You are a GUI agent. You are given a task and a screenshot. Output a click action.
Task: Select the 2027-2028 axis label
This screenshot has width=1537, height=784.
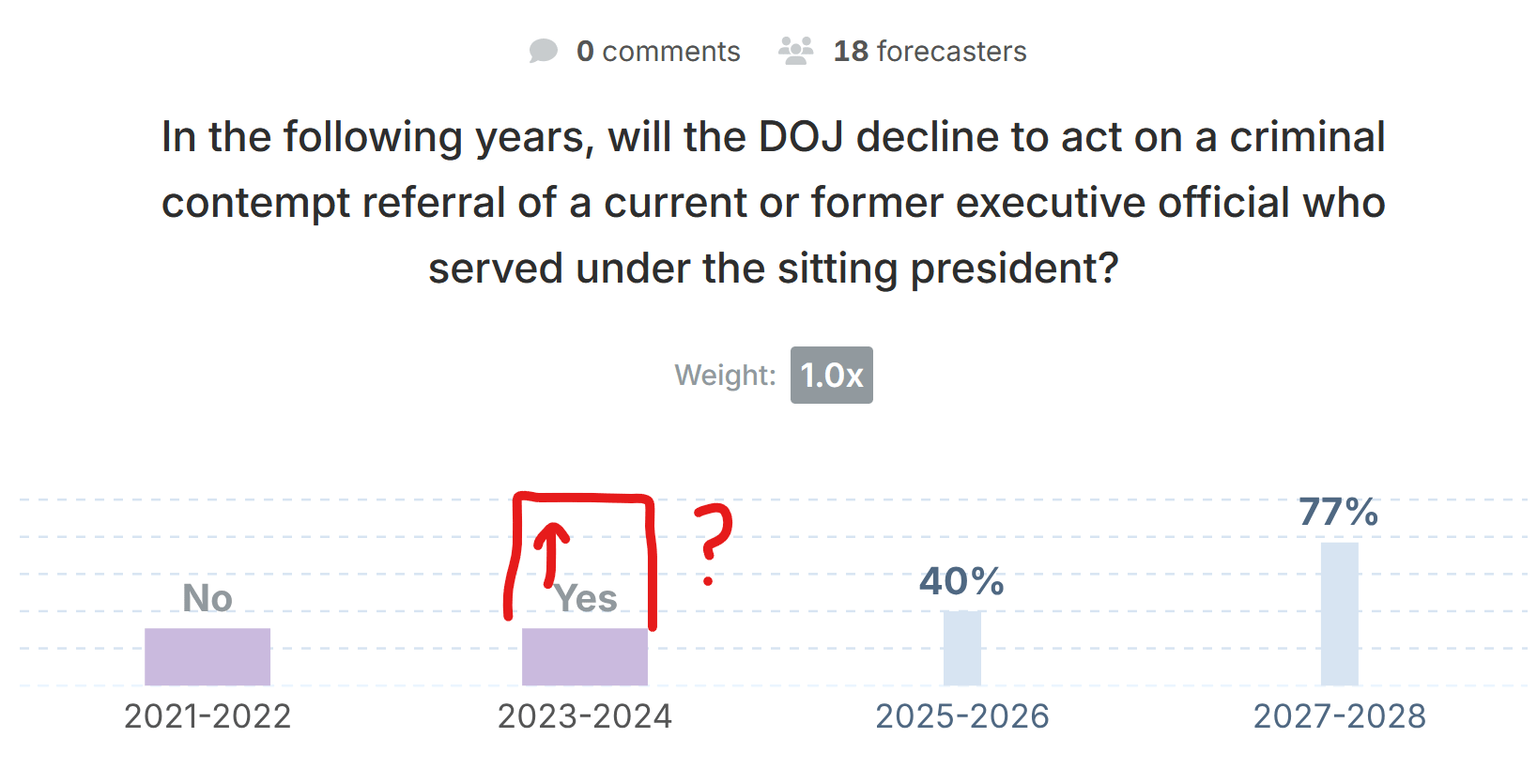click(1339, 716)
